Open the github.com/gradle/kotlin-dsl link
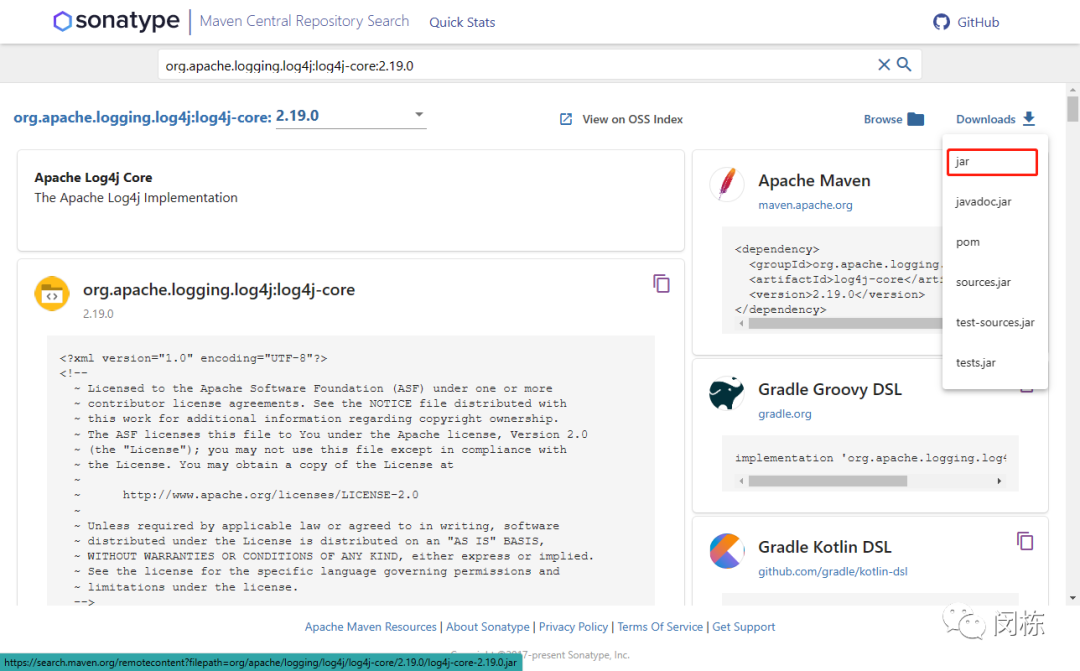The image size is (1080, 671). pos(833,571)
